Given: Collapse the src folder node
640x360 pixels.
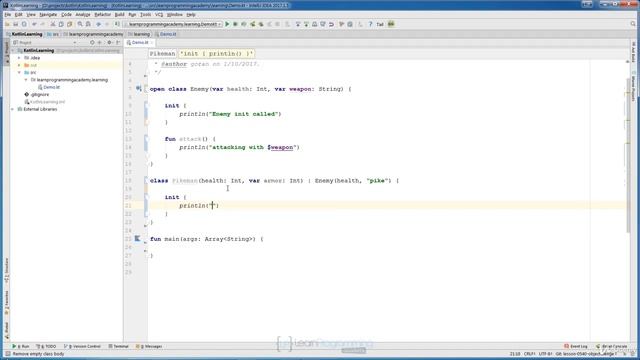Looking at the screenshot, I should coord(19,72).
